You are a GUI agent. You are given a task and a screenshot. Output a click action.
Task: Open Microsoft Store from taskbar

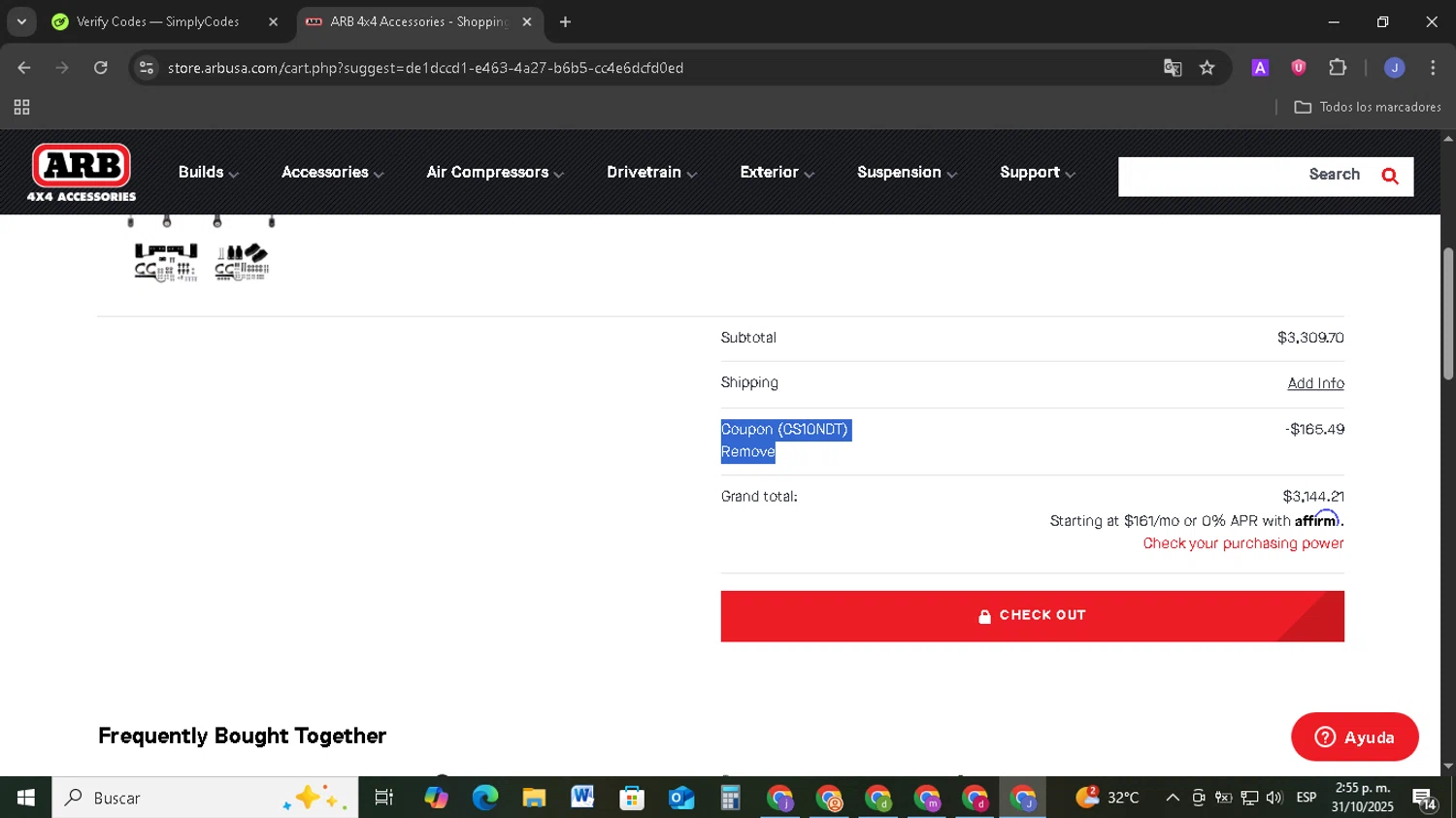632,798
